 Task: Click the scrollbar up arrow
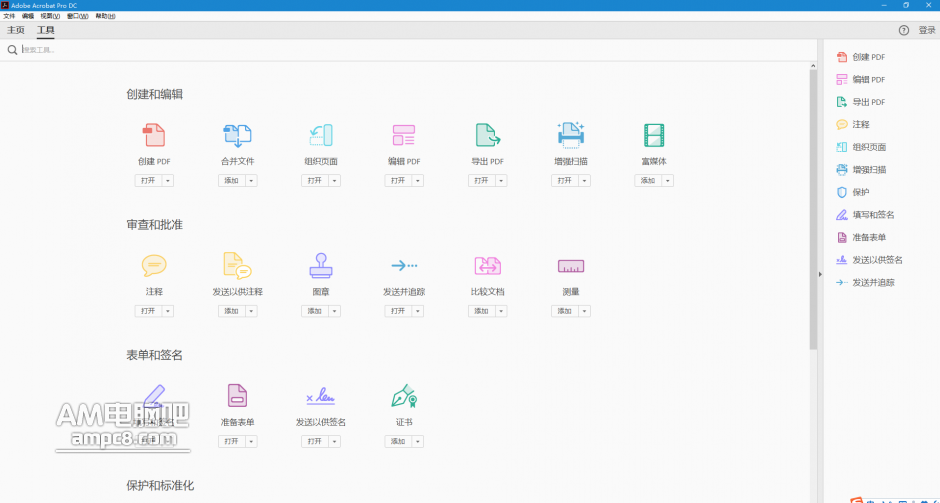pos(814,65)
